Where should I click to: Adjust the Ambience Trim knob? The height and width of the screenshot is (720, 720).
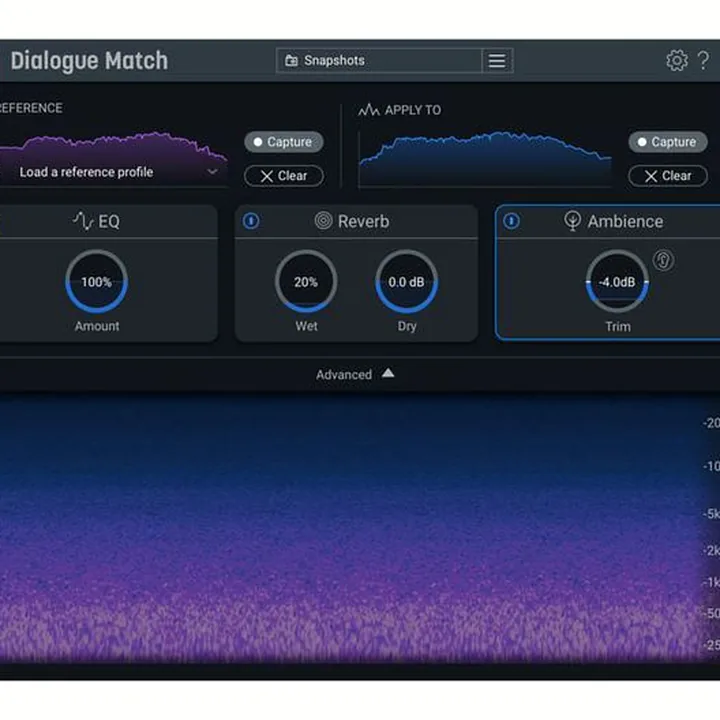coord(617,281)
